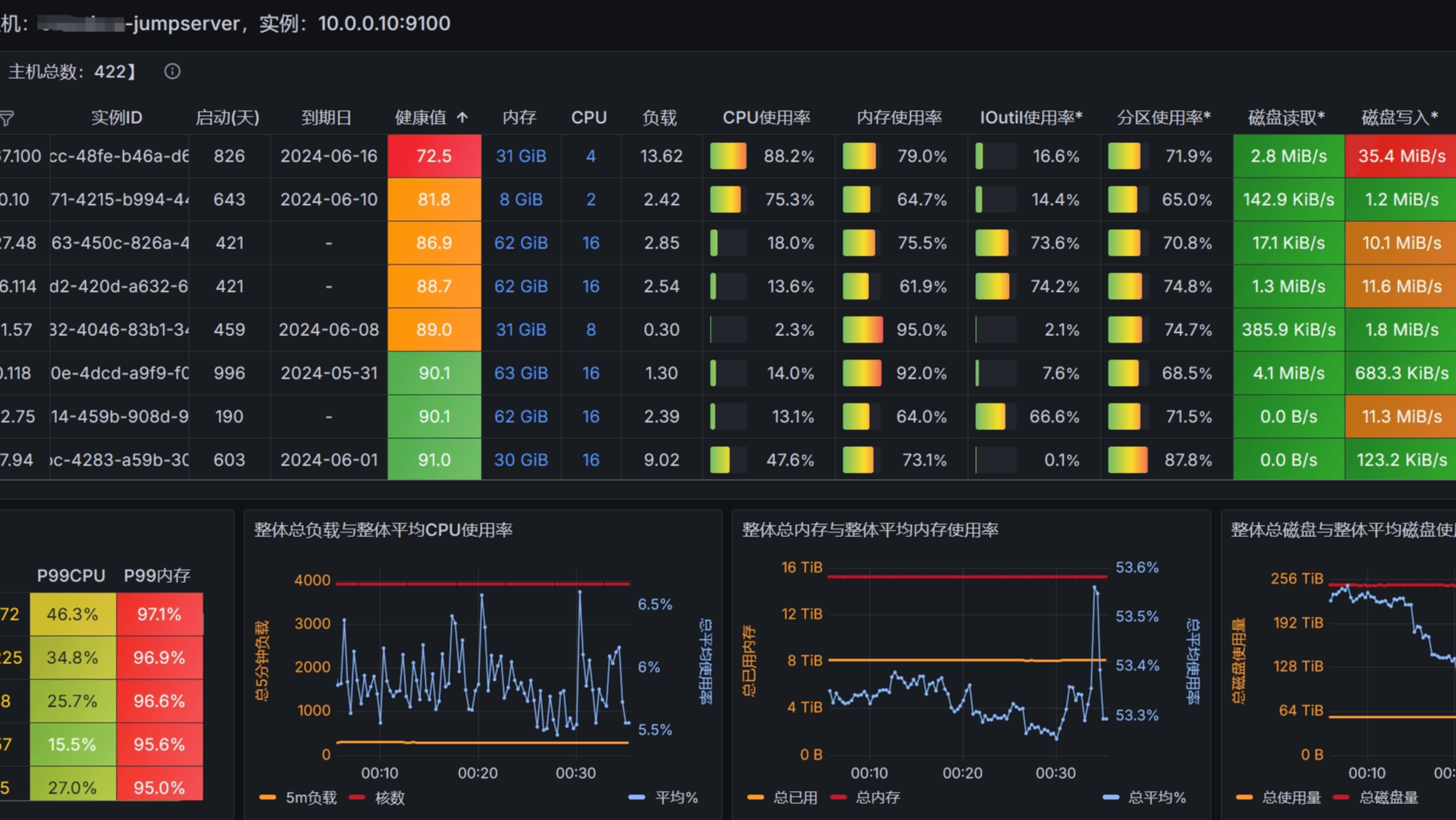This screenshot has width=1456, height=820.
Task: Click the 负载 column header
Action: click(659, 117)
